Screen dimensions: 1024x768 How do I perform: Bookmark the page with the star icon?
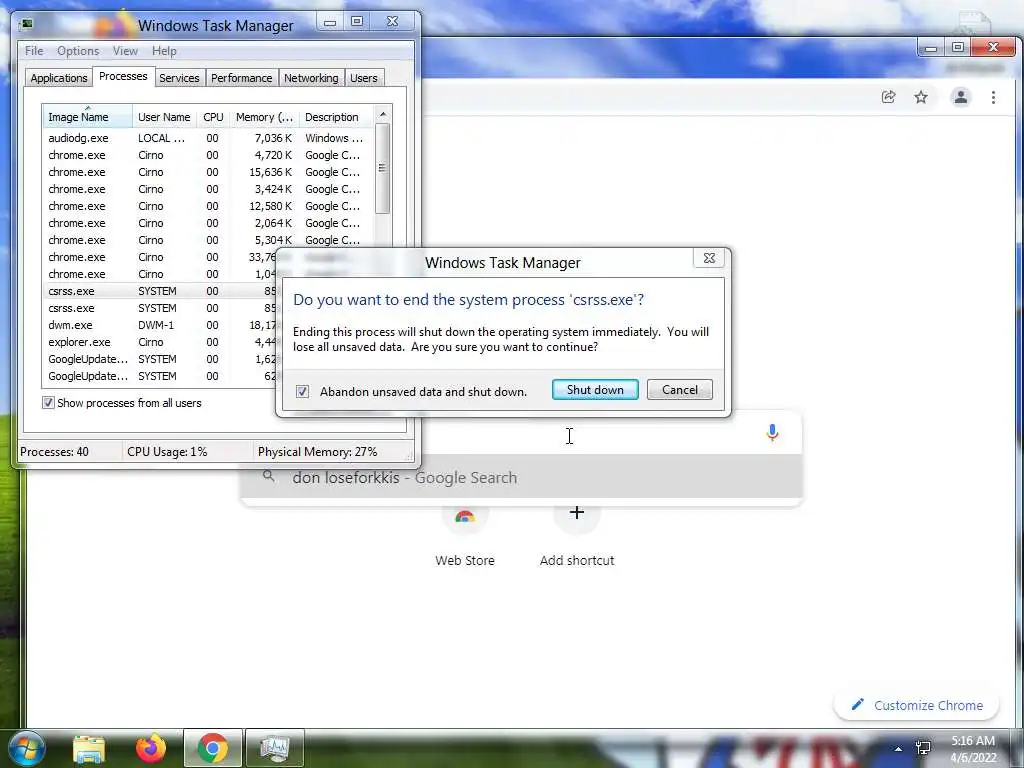(921, 97)
